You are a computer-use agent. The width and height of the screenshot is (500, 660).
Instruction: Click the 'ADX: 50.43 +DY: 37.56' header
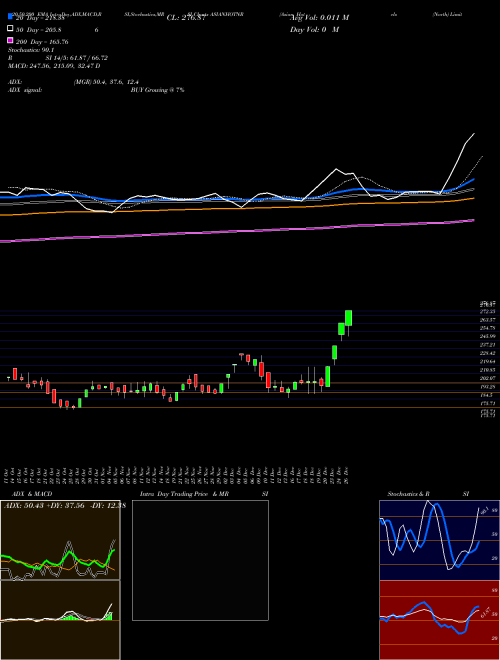[44, 506]
